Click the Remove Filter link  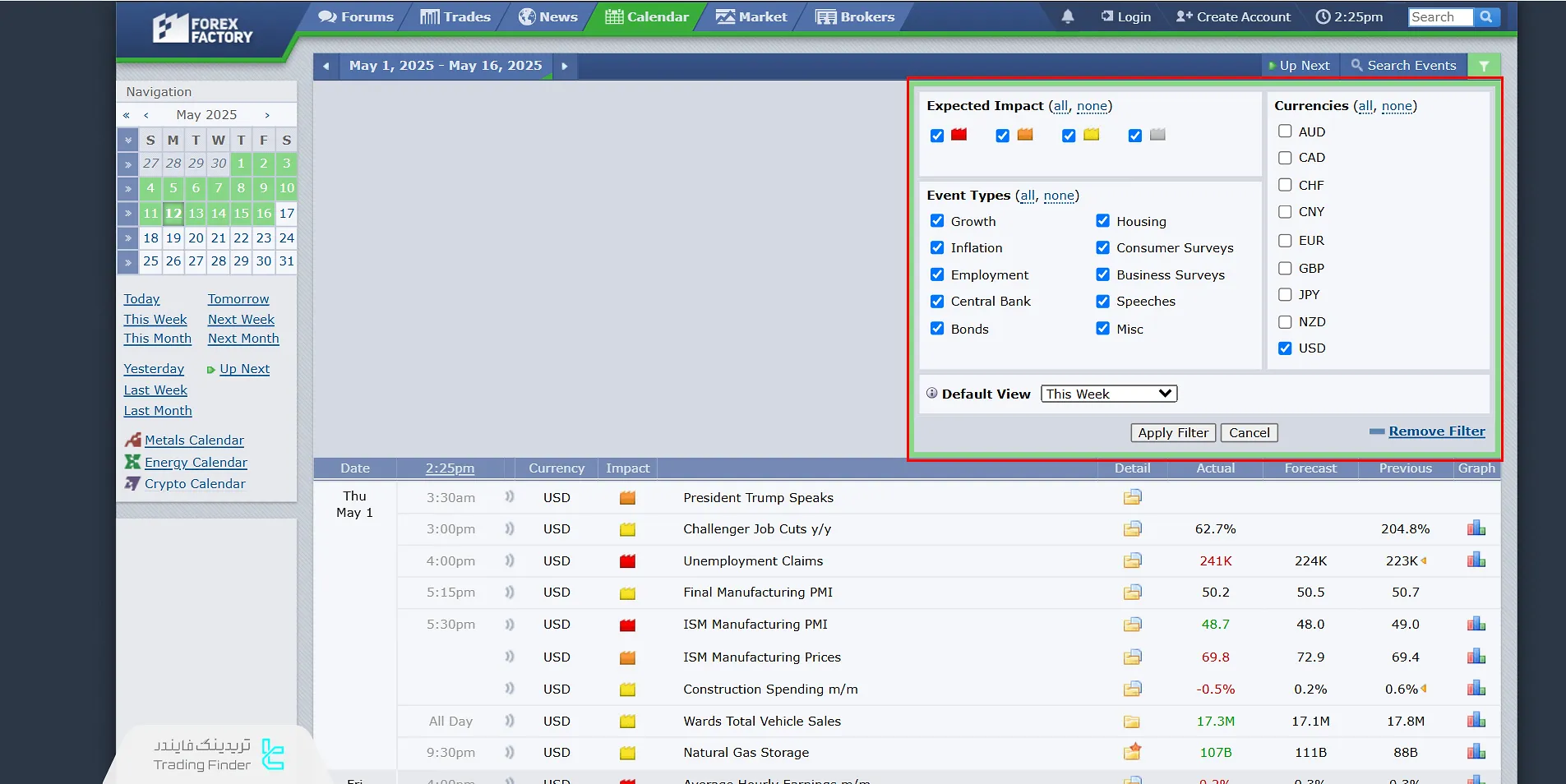point(1436,431)
